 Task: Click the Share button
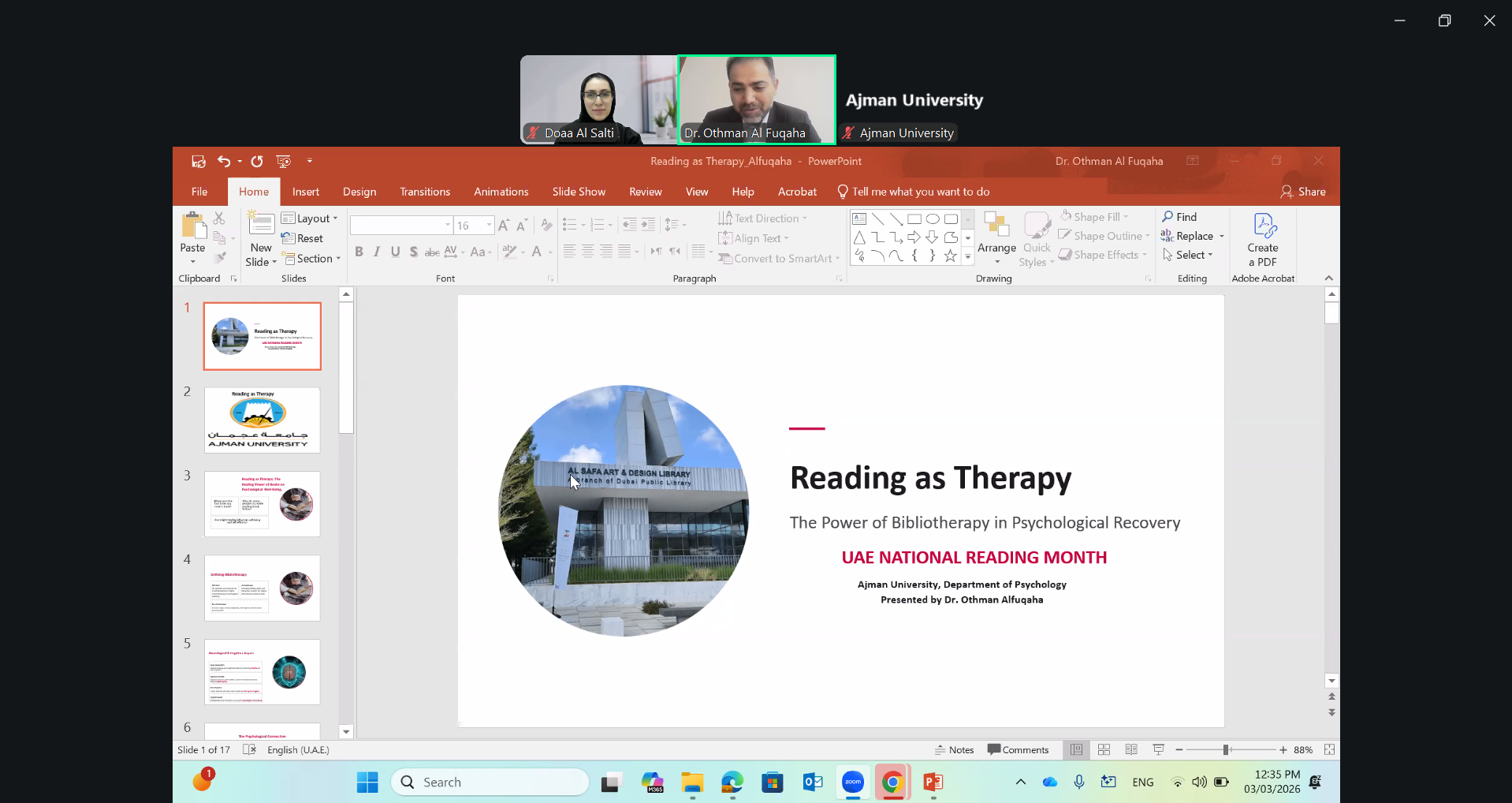1303,192
